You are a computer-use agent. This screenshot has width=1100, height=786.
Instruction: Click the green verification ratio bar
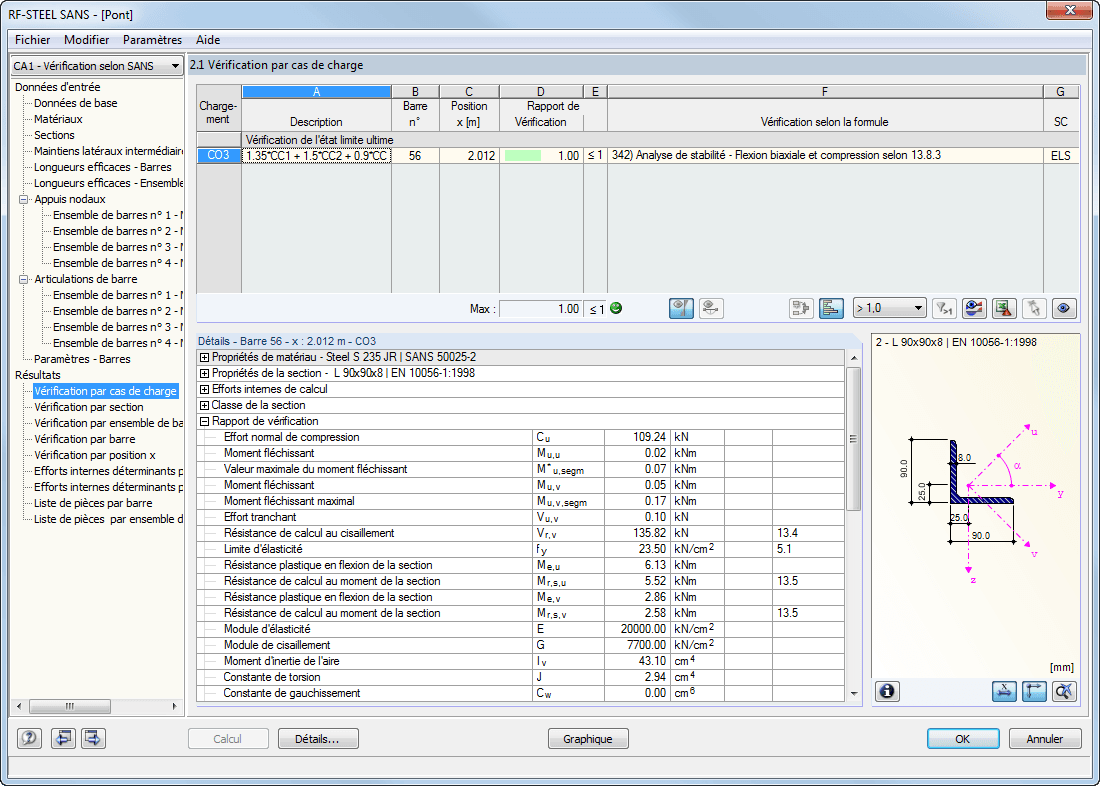(x=523, y=156)
